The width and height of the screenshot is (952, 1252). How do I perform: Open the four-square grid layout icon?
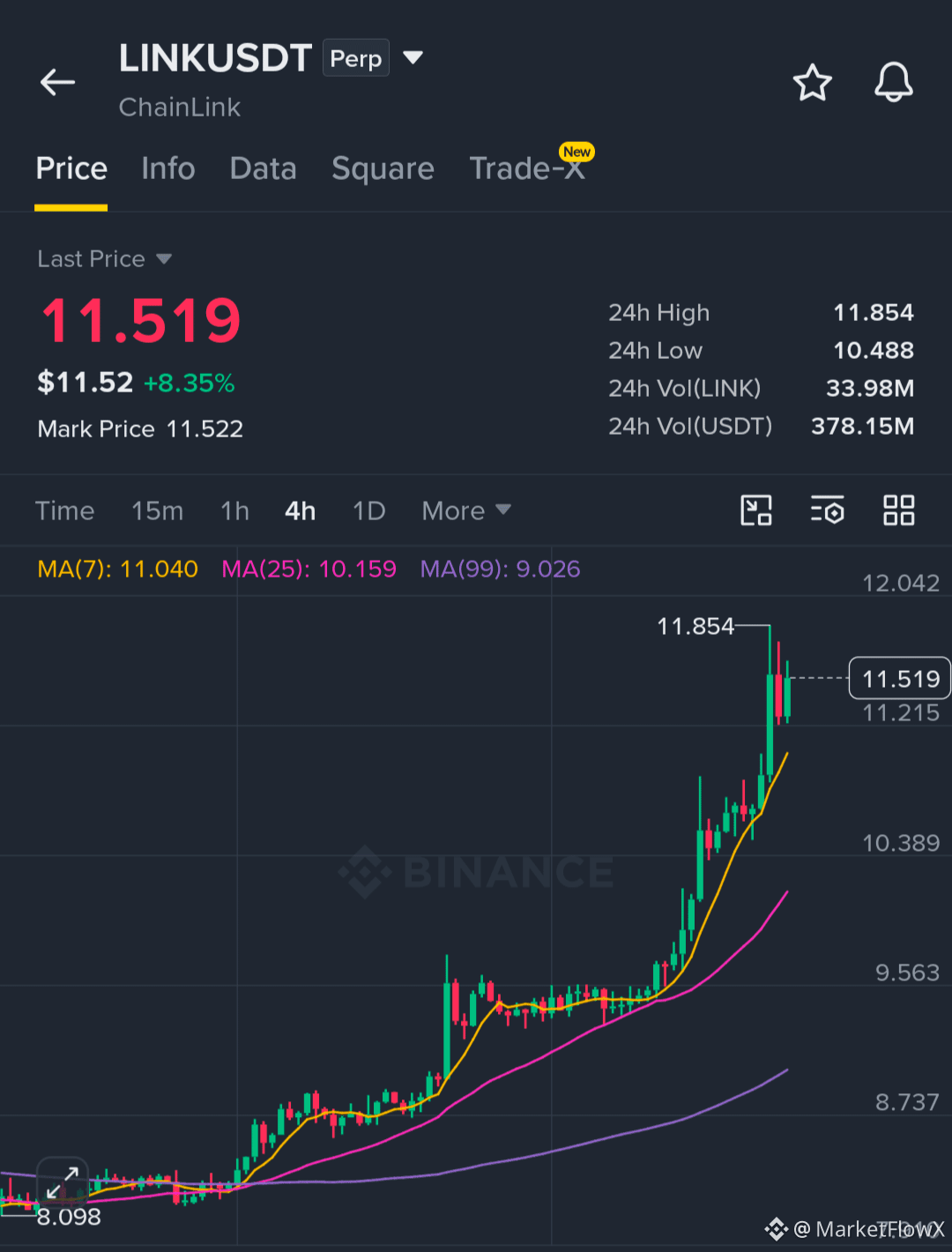coord(899,510)
